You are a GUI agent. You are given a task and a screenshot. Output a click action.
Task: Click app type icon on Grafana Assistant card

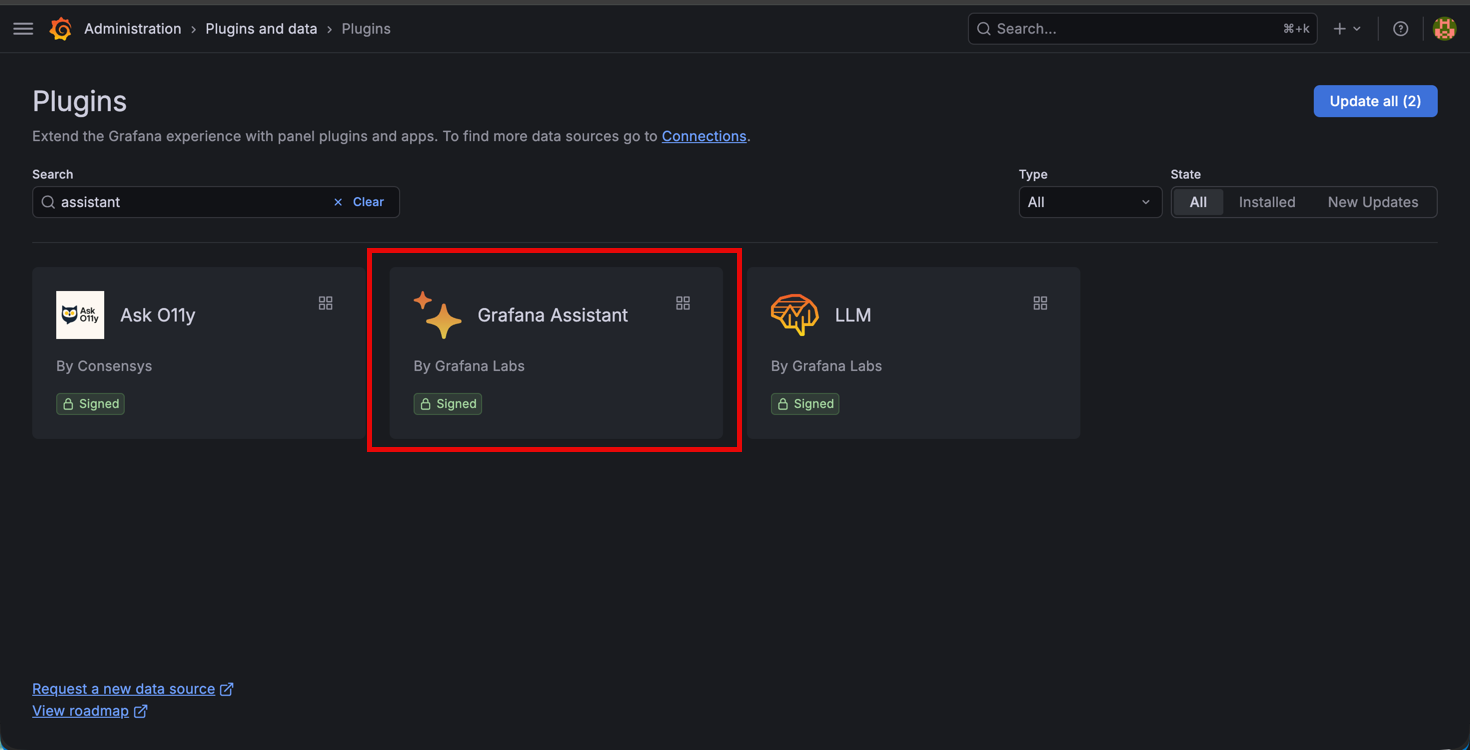(683, 303)
